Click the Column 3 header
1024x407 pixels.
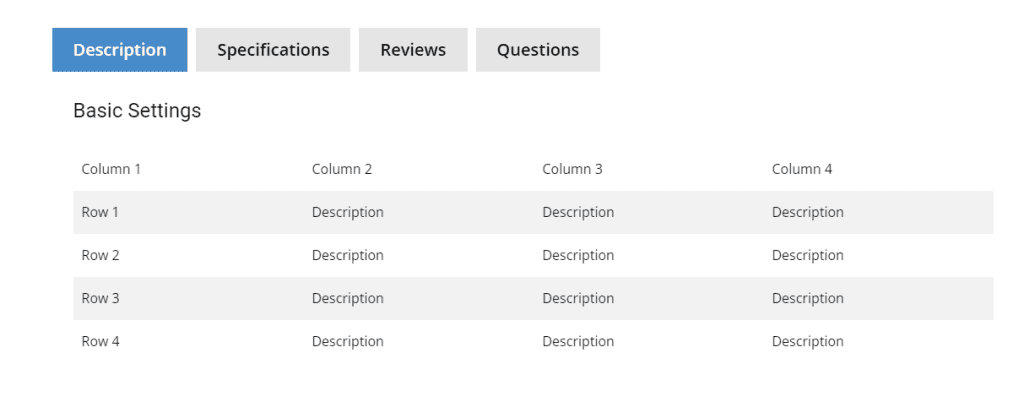572,169
